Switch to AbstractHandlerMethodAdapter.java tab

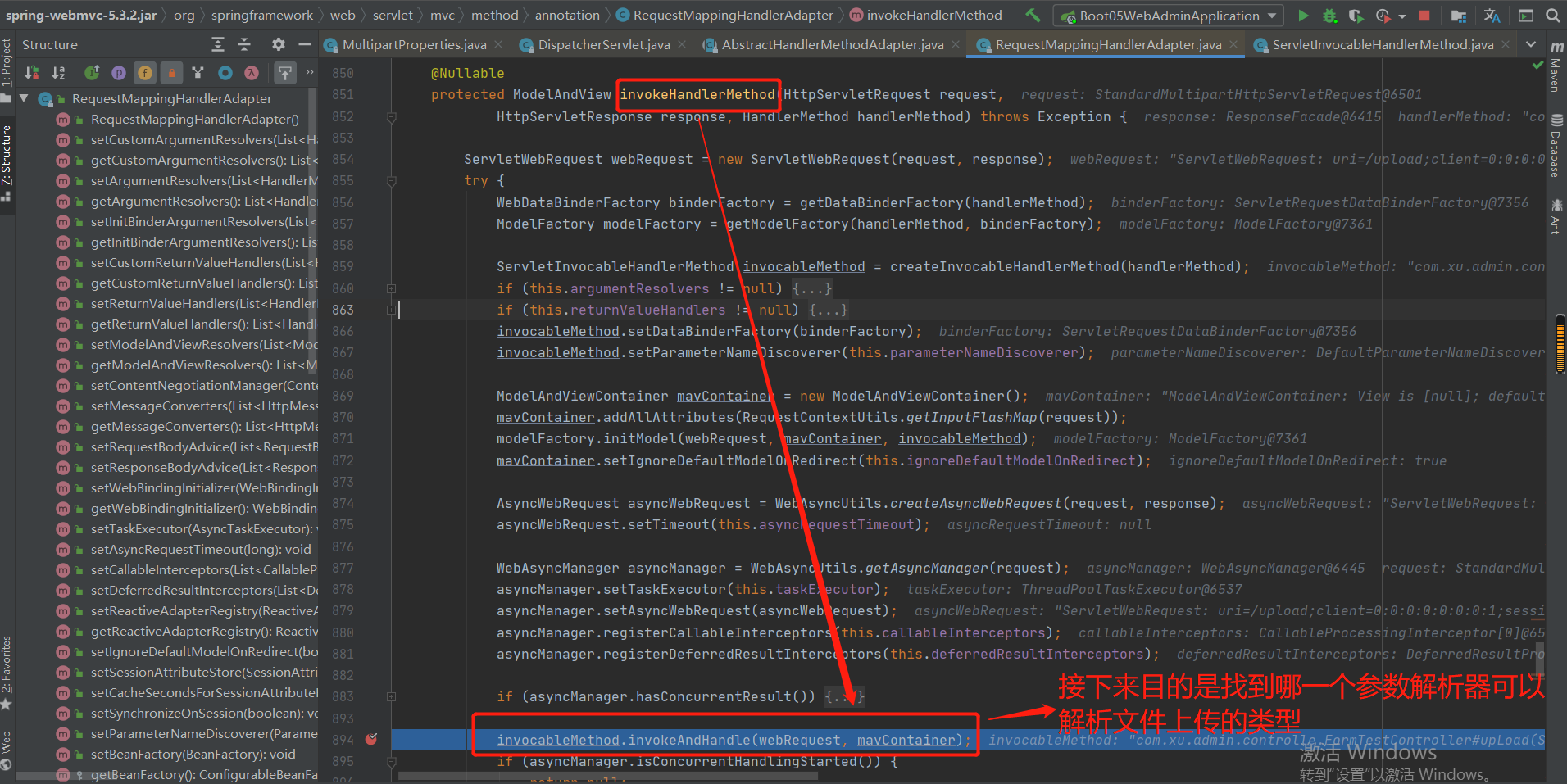(x=833, y=44)
